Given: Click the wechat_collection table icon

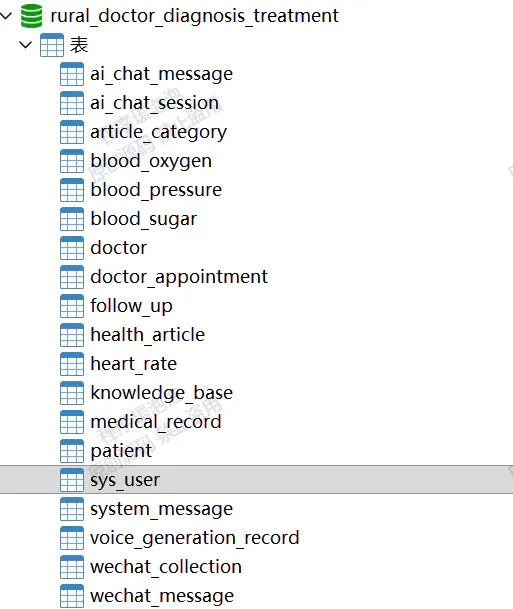Looking at the screenshot, I should tap(72, 567).
